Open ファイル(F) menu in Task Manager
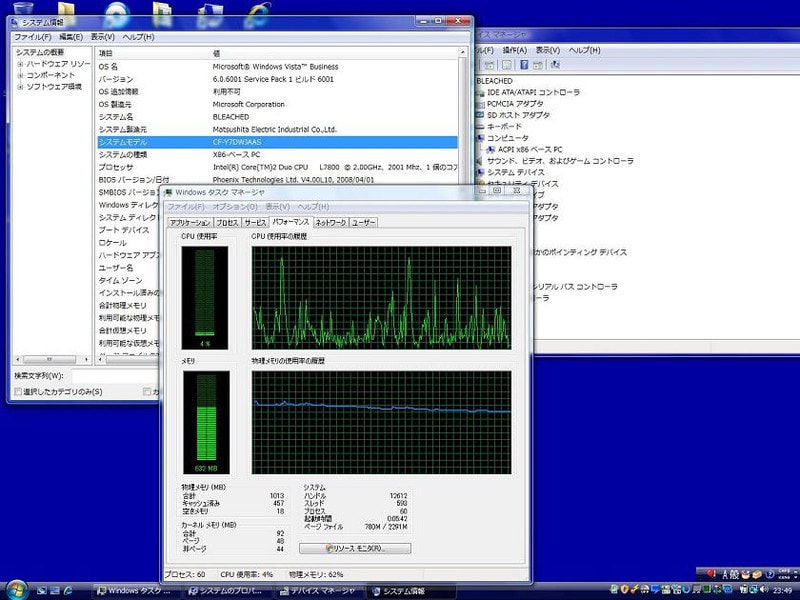 [x=186, y=207]
